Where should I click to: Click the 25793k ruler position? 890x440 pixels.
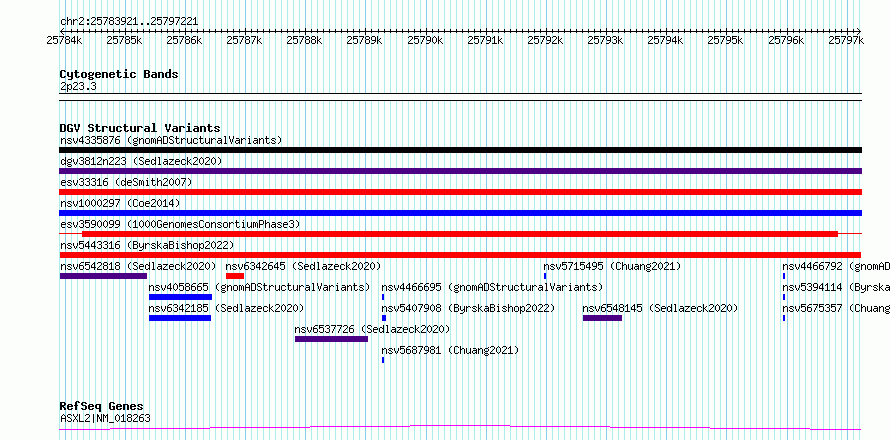click(x=606, y=40)
